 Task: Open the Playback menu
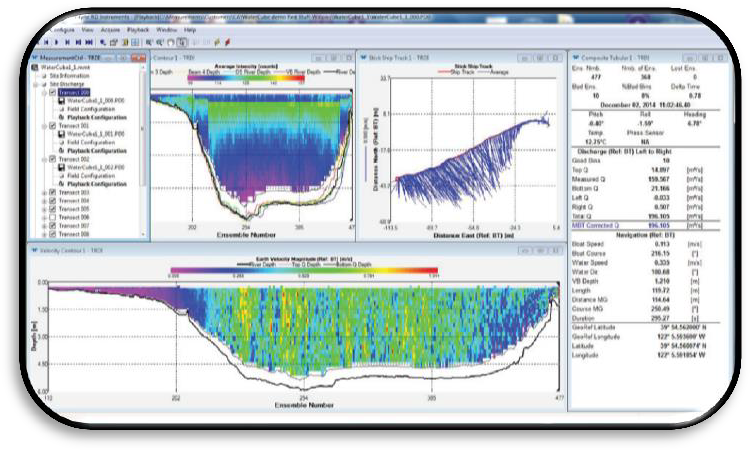[x=136, y=31]
